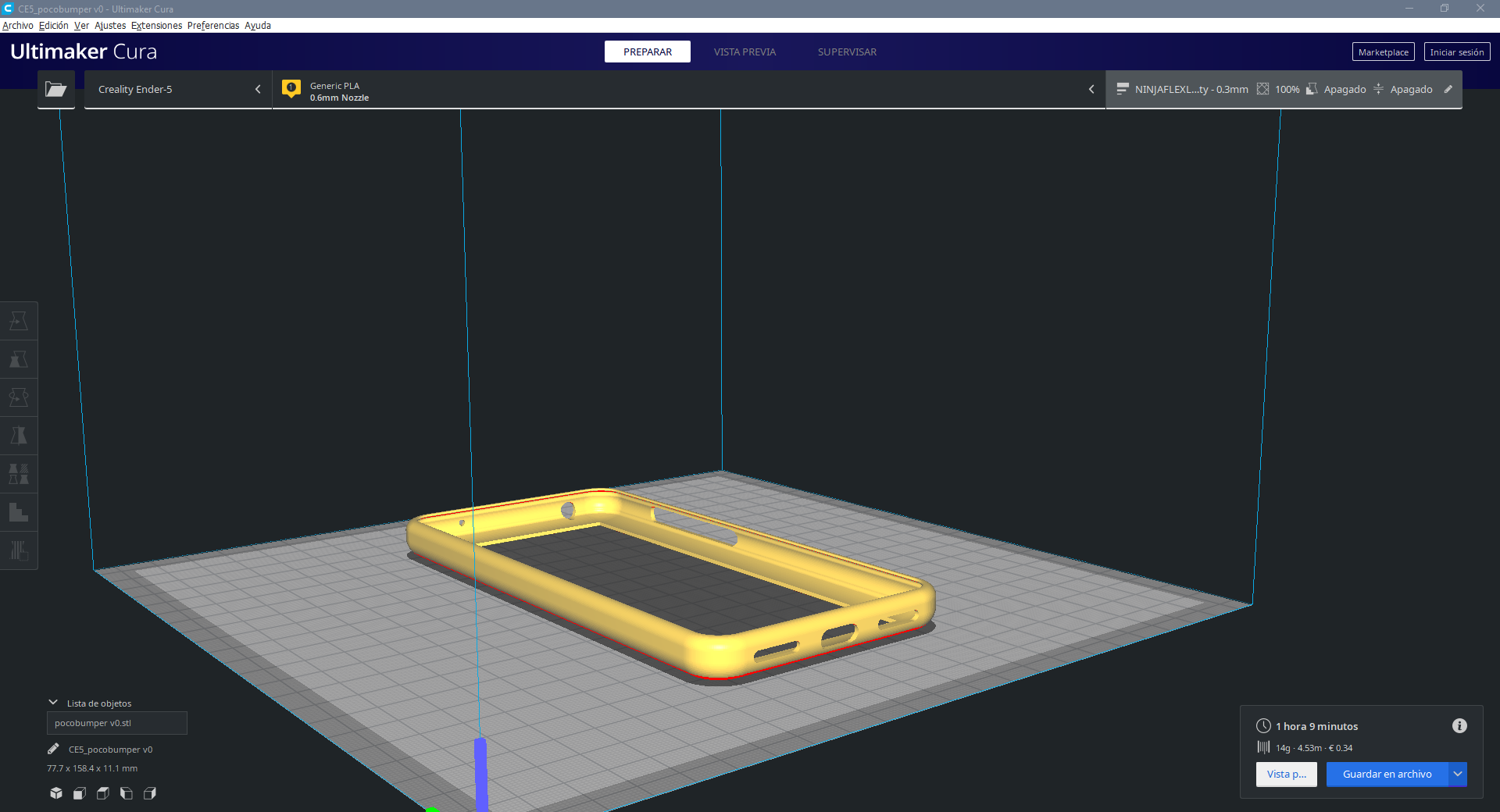Collapse the Creality Ender-5 printer panel
Image resolution: width=1500 pixels, height=812 pixels.
tap(258, 89)
